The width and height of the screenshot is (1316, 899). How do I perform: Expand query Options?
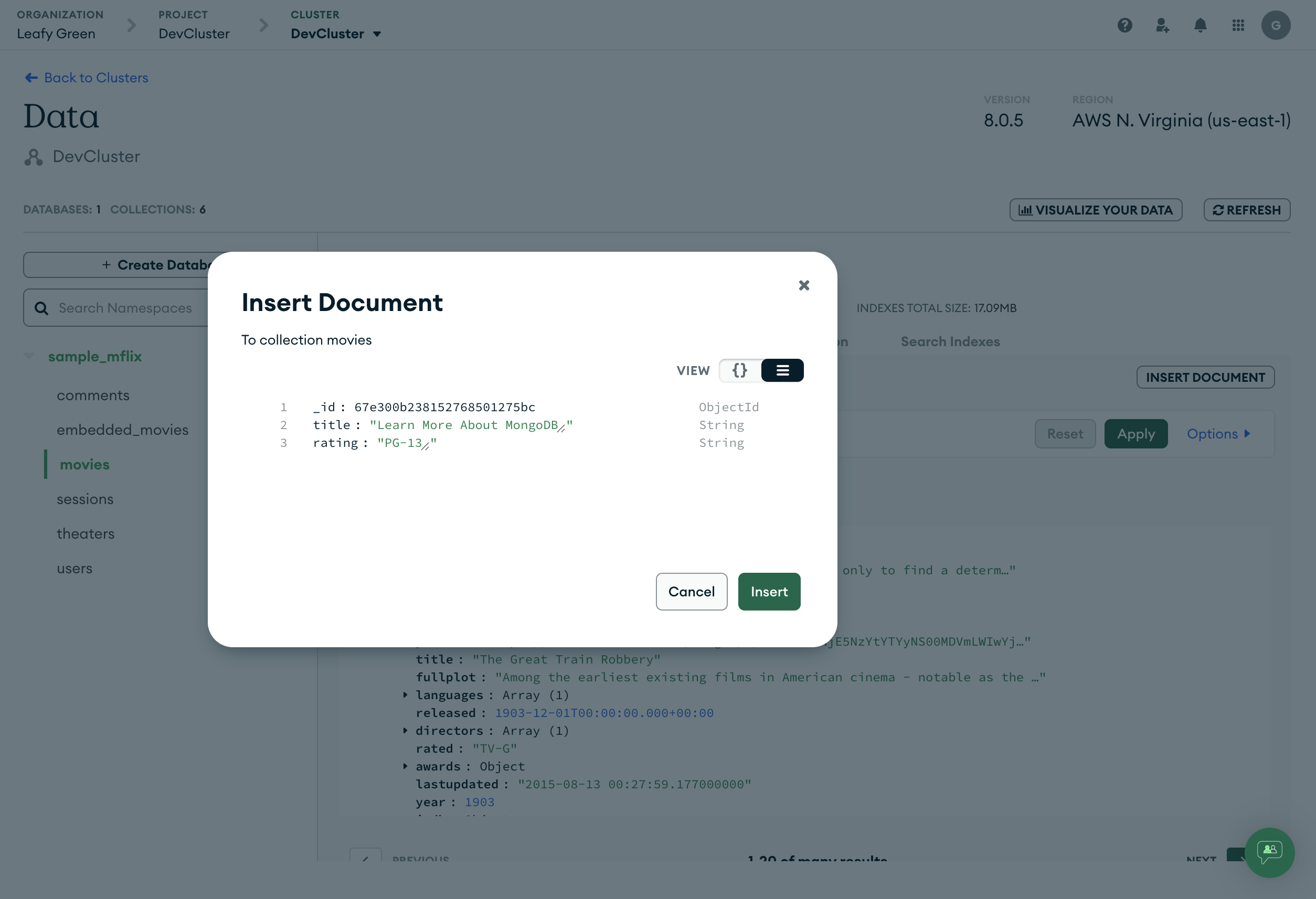coord(1218,434)
